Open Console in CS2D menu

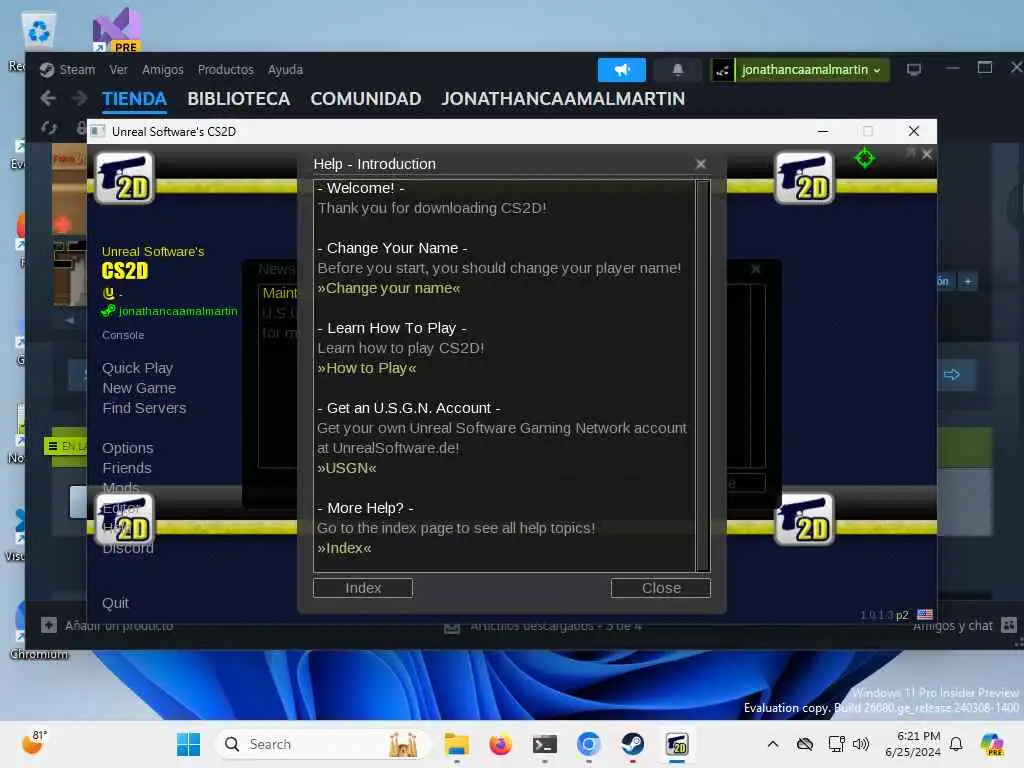(x=123, y=335)
